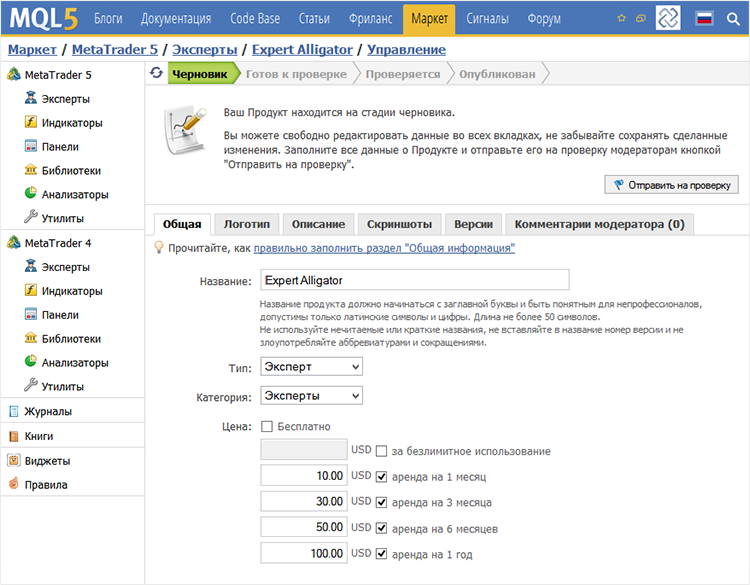This screenshot has width=750, height=585.
Task: Open Документация in top navigation
Action: click(x=176, y=19)
